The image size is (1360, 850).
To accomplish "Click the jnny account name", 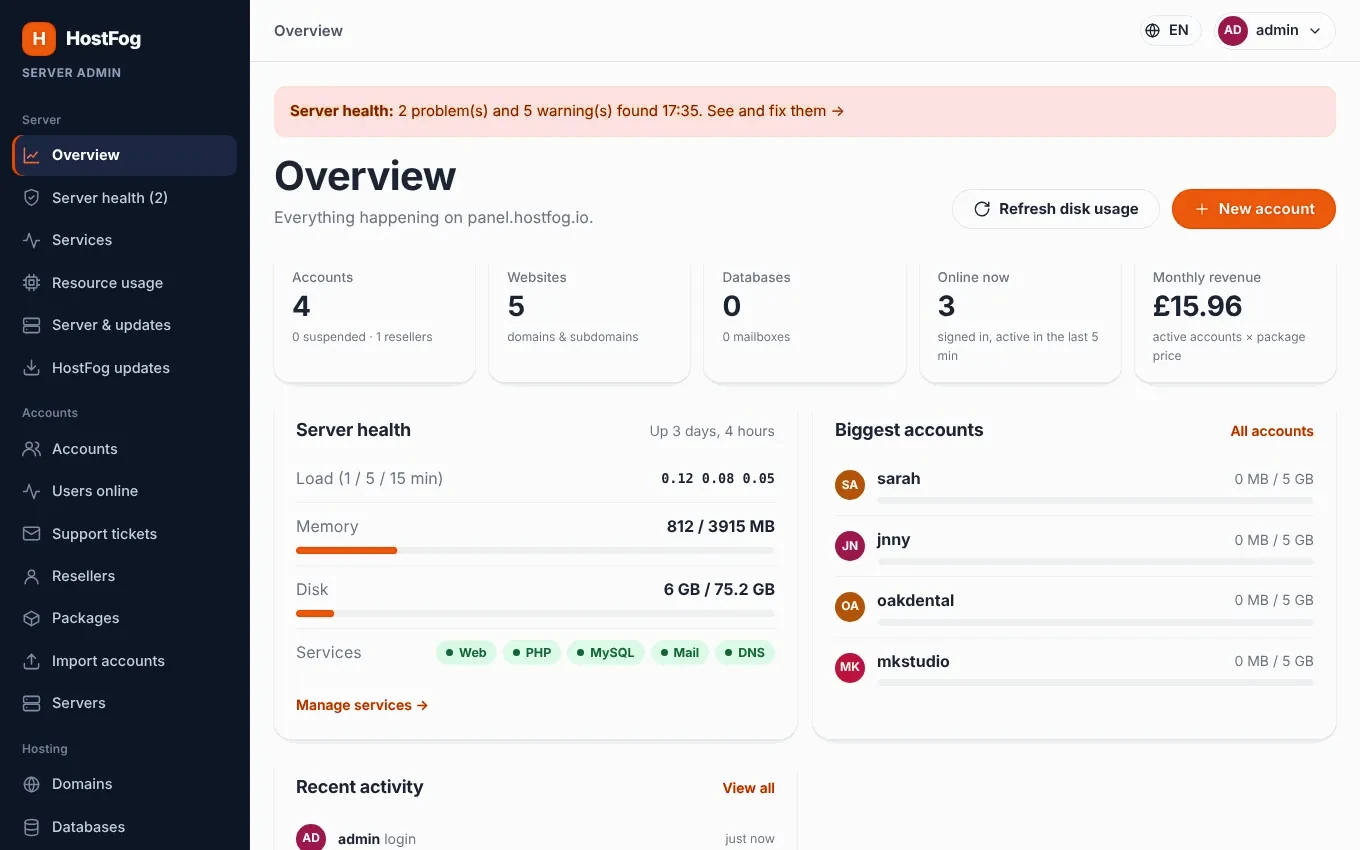I will (x=894, y=539).
